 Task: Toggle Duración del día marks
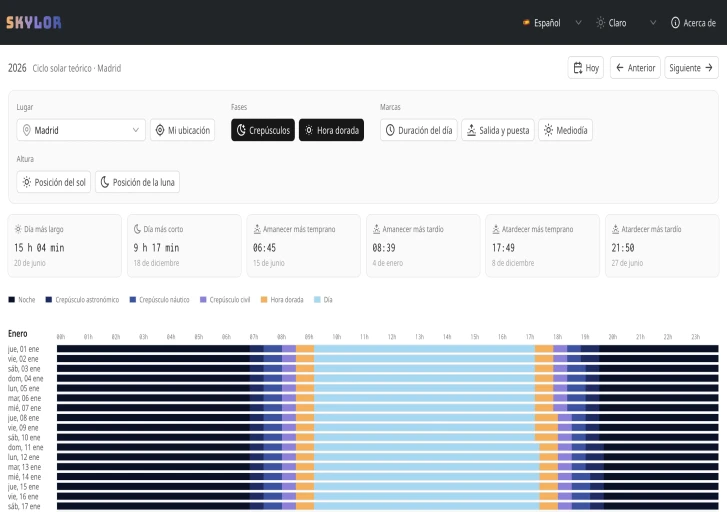419,130
